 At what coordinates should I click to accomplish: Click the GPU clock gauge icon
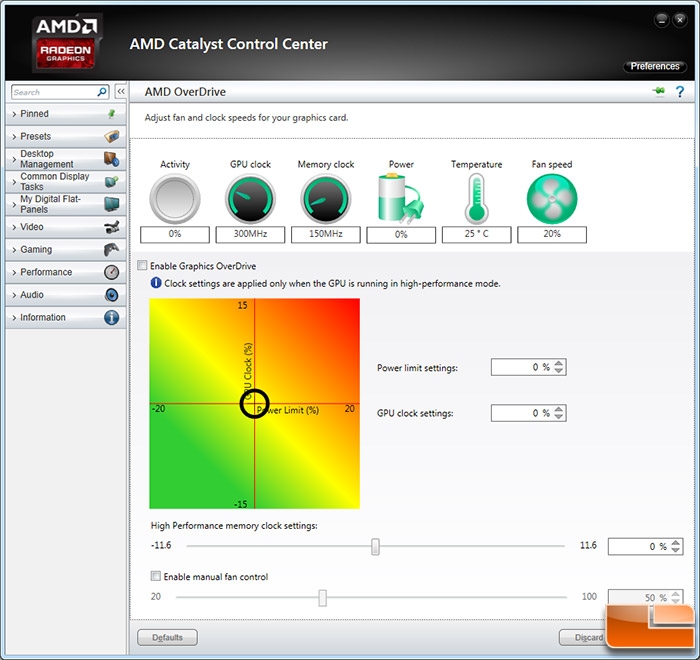(250, 198)
